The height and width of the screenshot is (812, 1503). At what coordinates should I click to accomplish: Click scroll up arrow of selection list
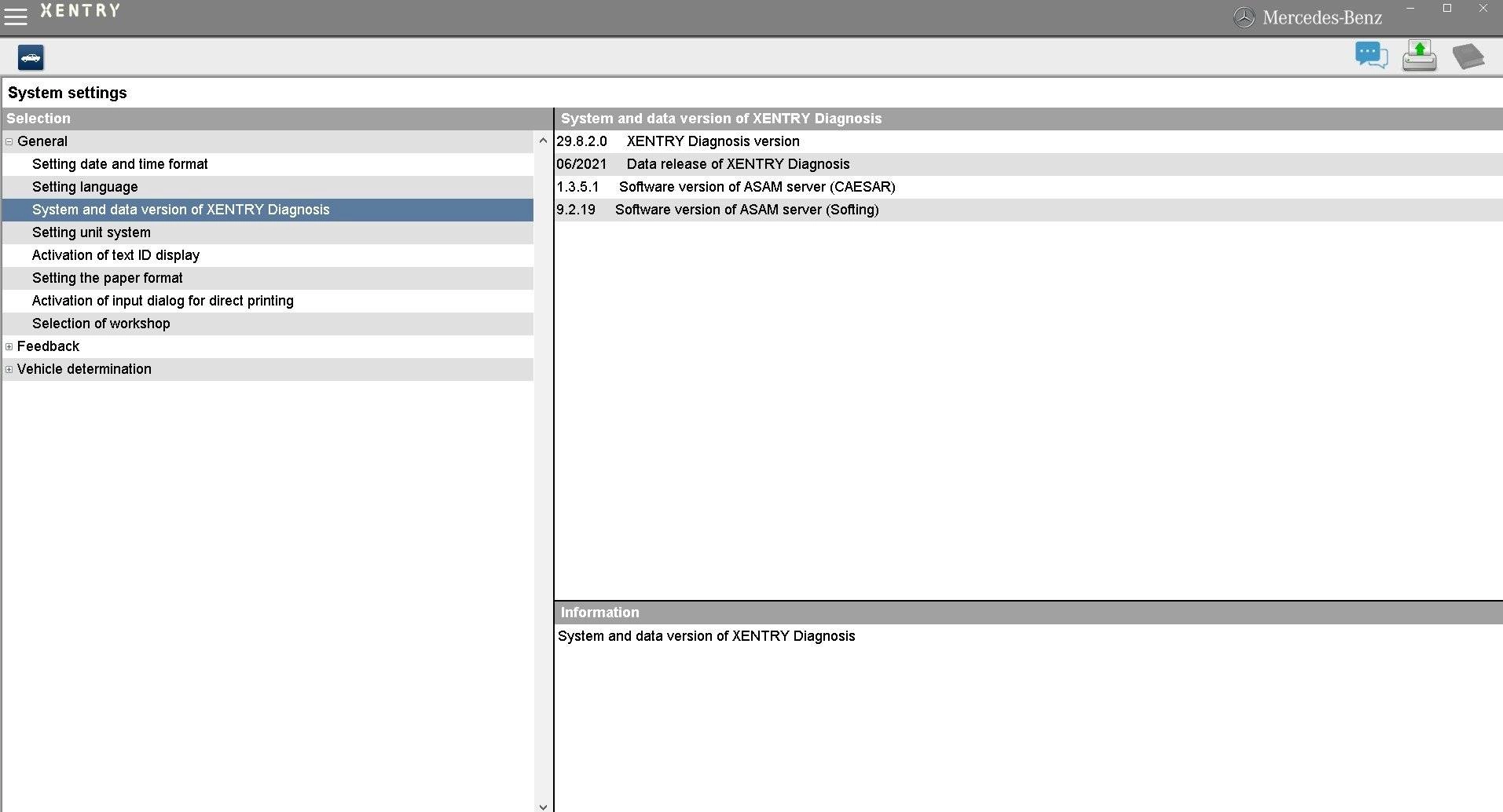tap(543, 141)
